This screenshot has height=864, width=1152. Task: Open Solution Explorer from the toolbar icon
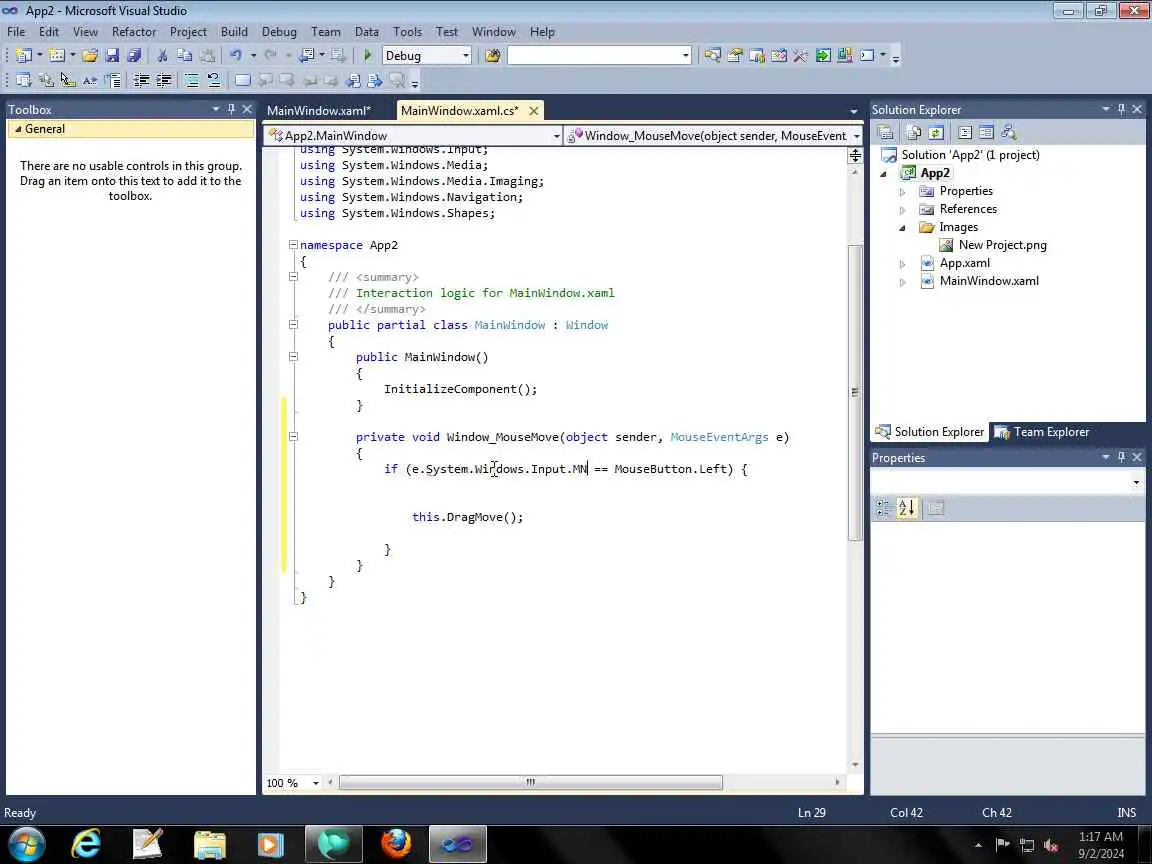712,55
